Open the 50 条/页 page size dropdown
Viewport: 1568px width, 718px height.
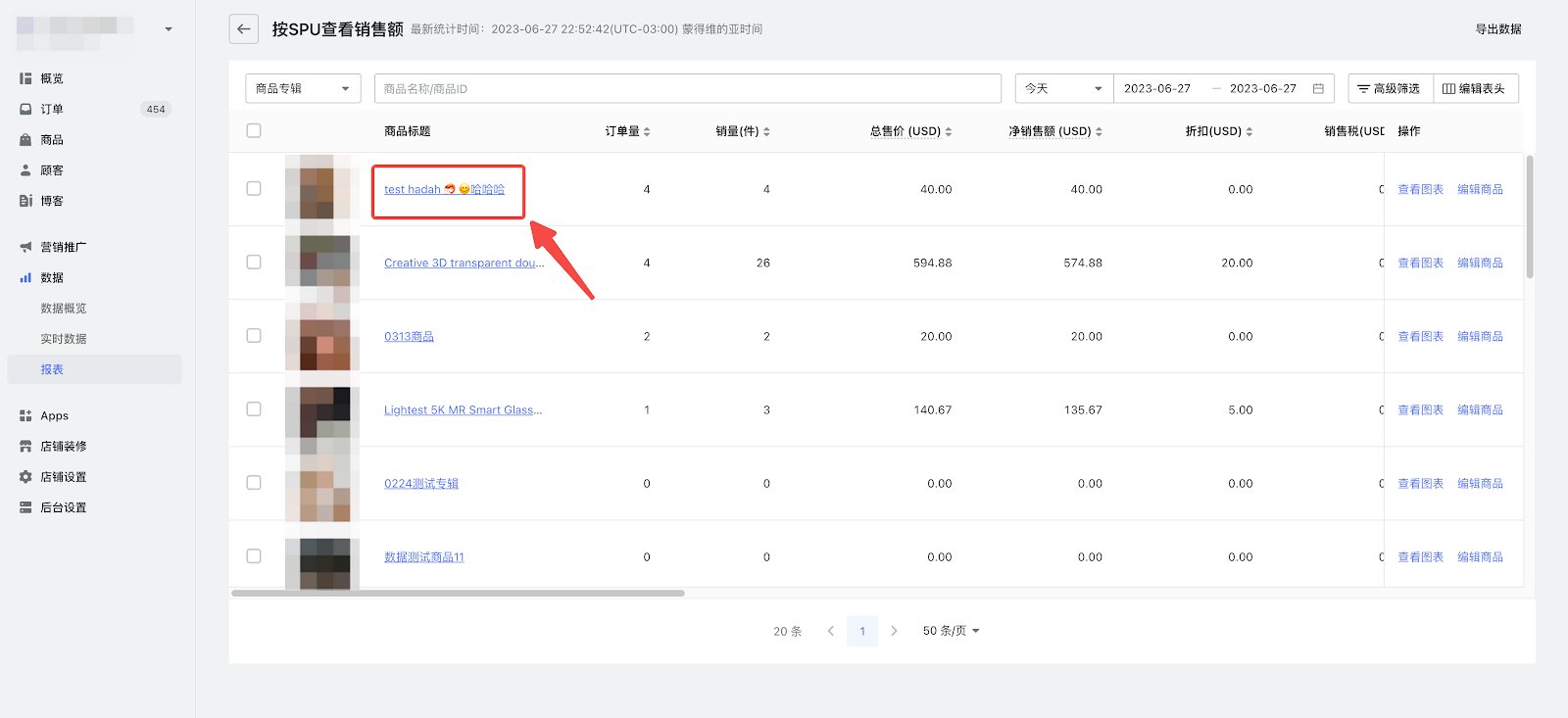(951, 631)
